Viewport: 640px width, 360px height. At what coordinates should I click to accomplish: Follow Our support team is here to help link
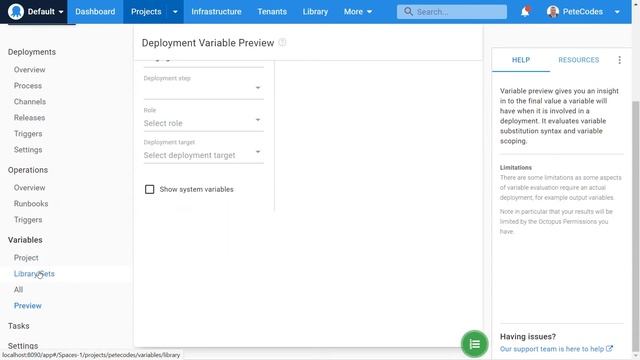pos(552,349)
